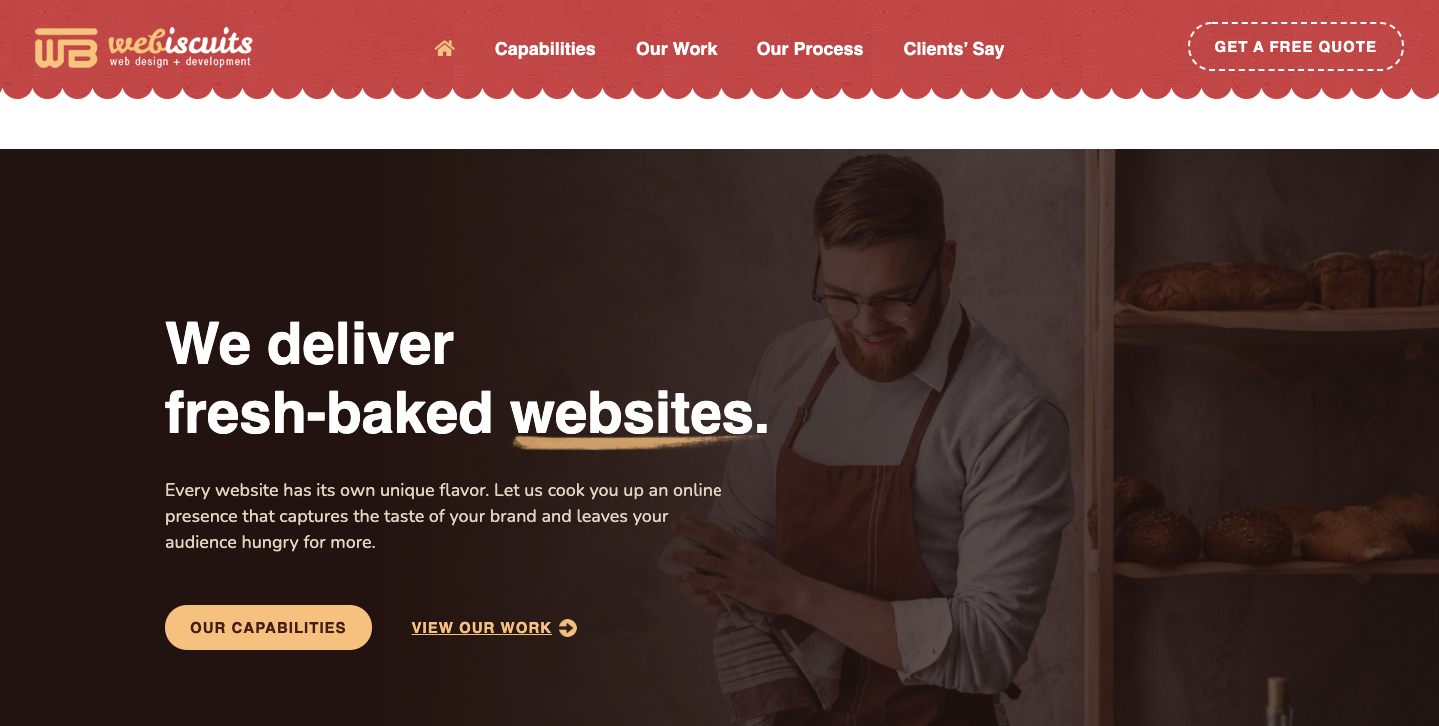Click the WB monogram logo icon
The height and width of the screenshot is (726, 1439).
coord(66,48)
